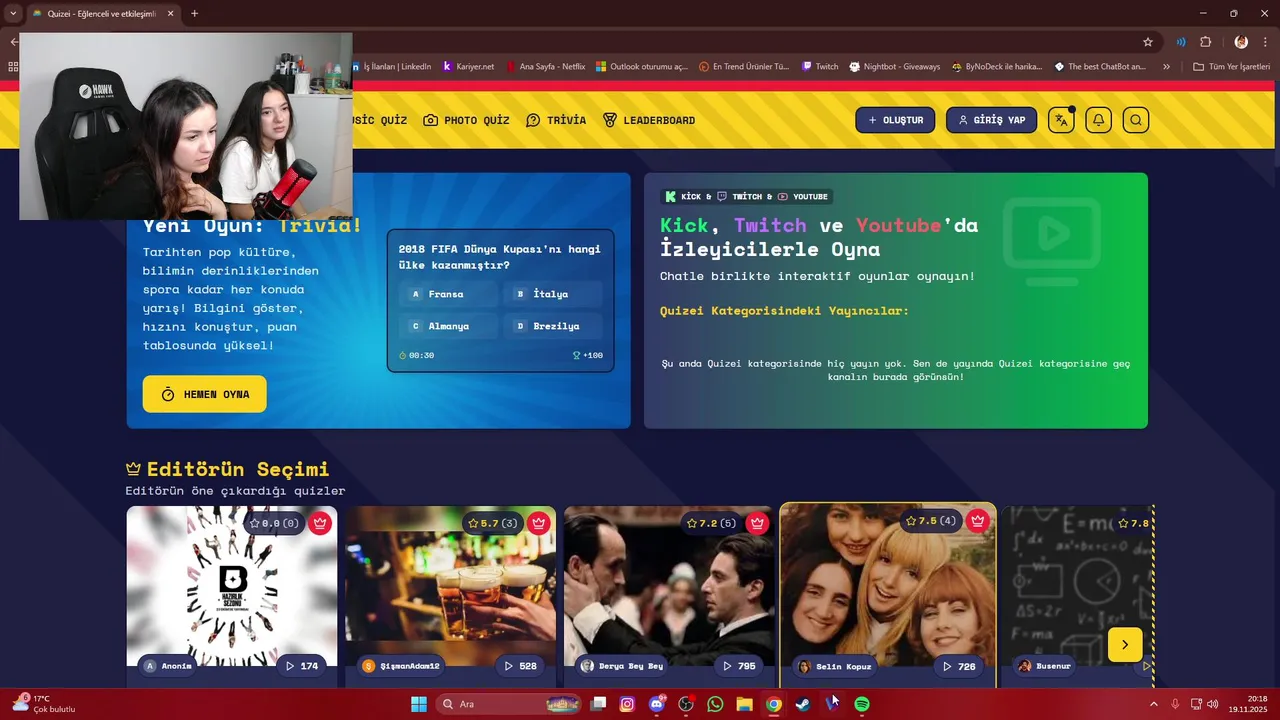This screenshot has width=1280, height=720.
Task: Open the Chrome profile avatar
Action: click(1241, 42)
